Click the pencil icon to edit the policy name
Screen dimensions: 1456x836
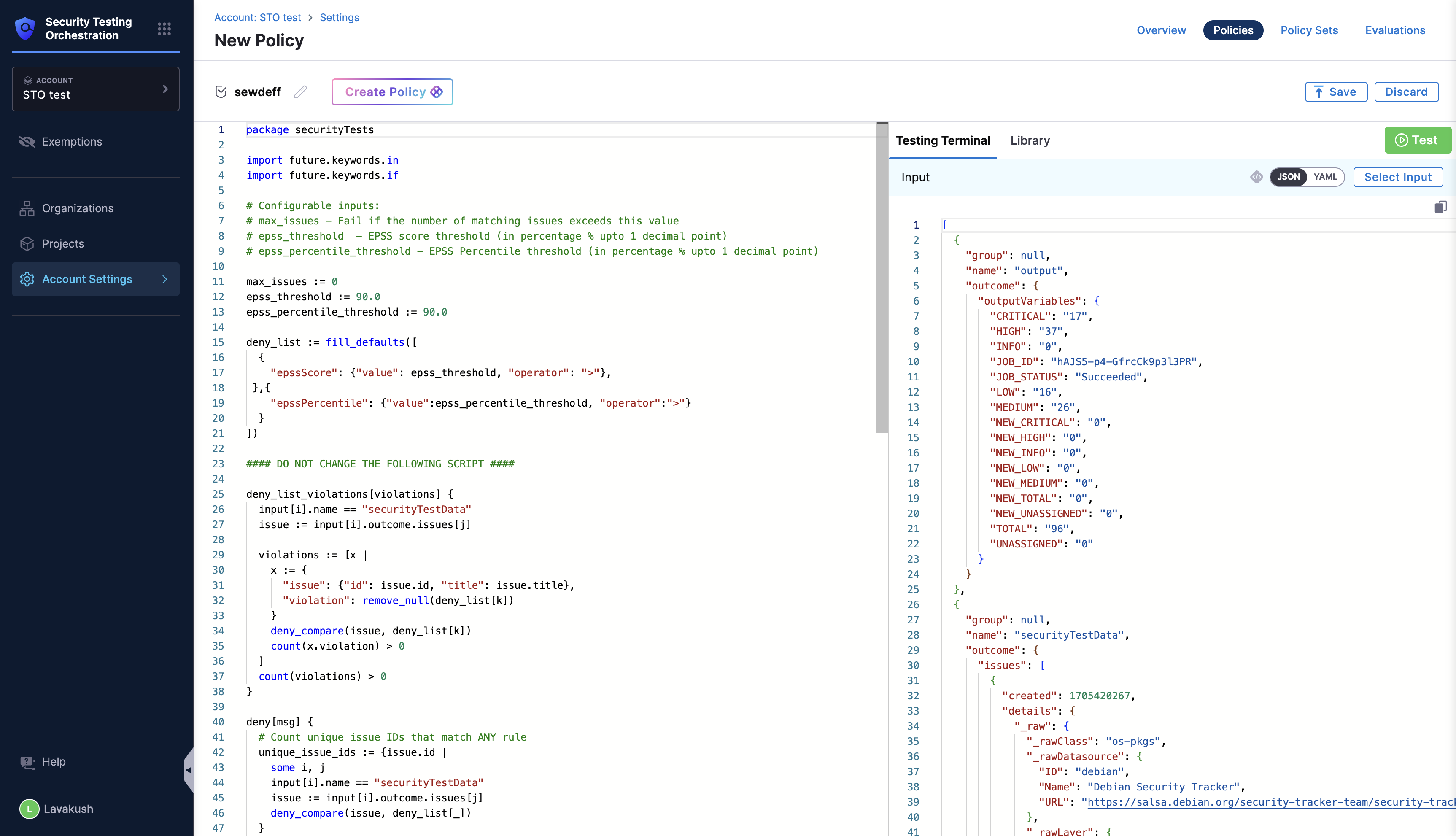(300, 92)
